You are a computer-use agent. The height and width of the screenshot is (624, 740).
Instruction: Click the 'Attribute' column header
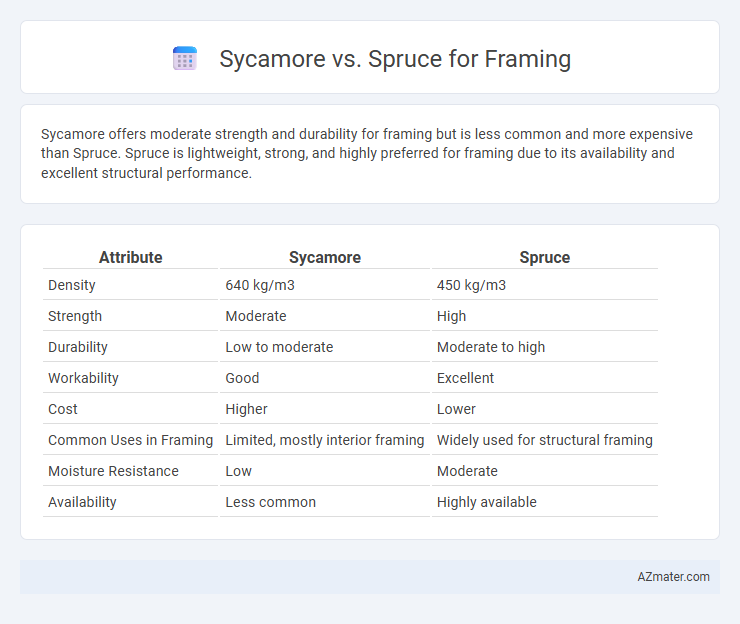click(130, 257)
